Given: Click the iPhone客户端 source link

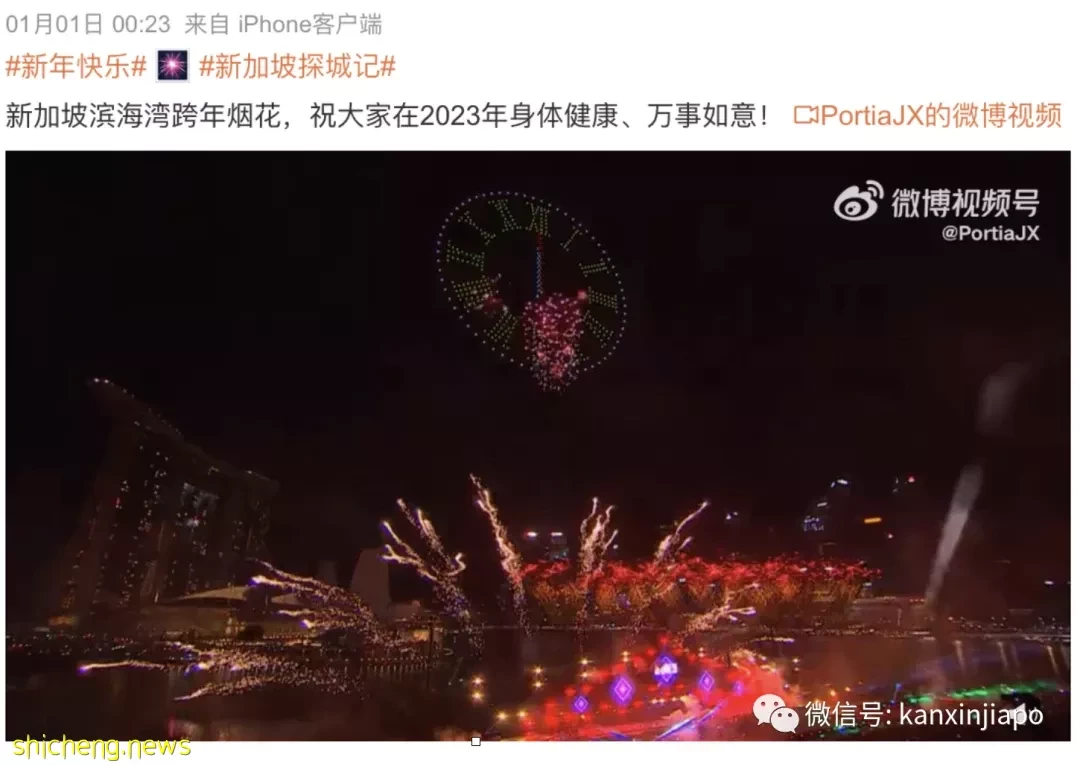Looking at the screenshot, I should (x=310, y=24).
